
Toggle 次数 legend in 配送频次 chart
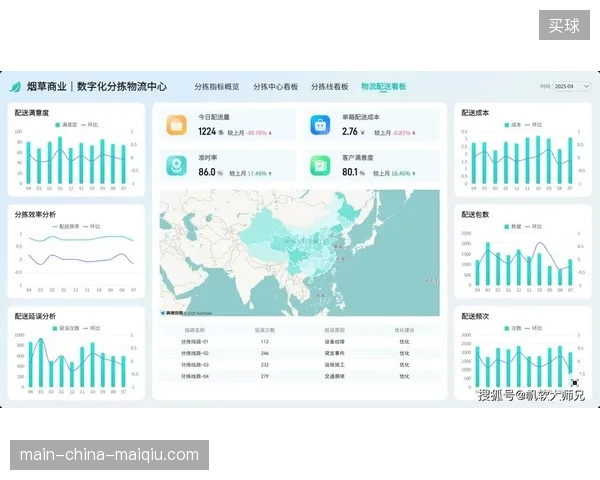513,328
